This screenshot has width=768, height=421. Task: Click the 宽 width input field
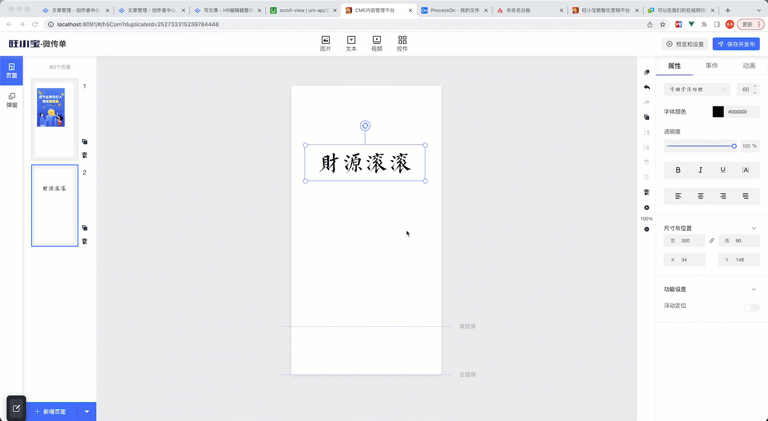(685, 240)
